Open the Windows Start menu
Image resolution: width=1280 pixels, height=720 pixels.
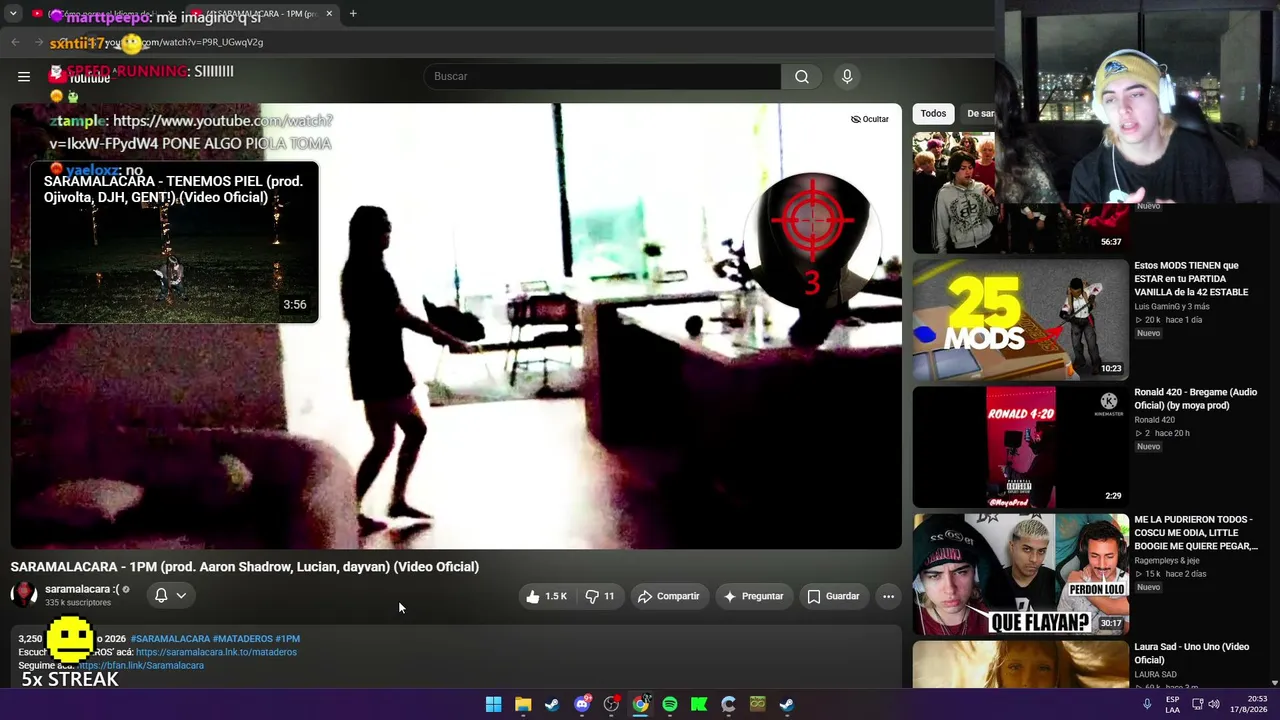493,704
